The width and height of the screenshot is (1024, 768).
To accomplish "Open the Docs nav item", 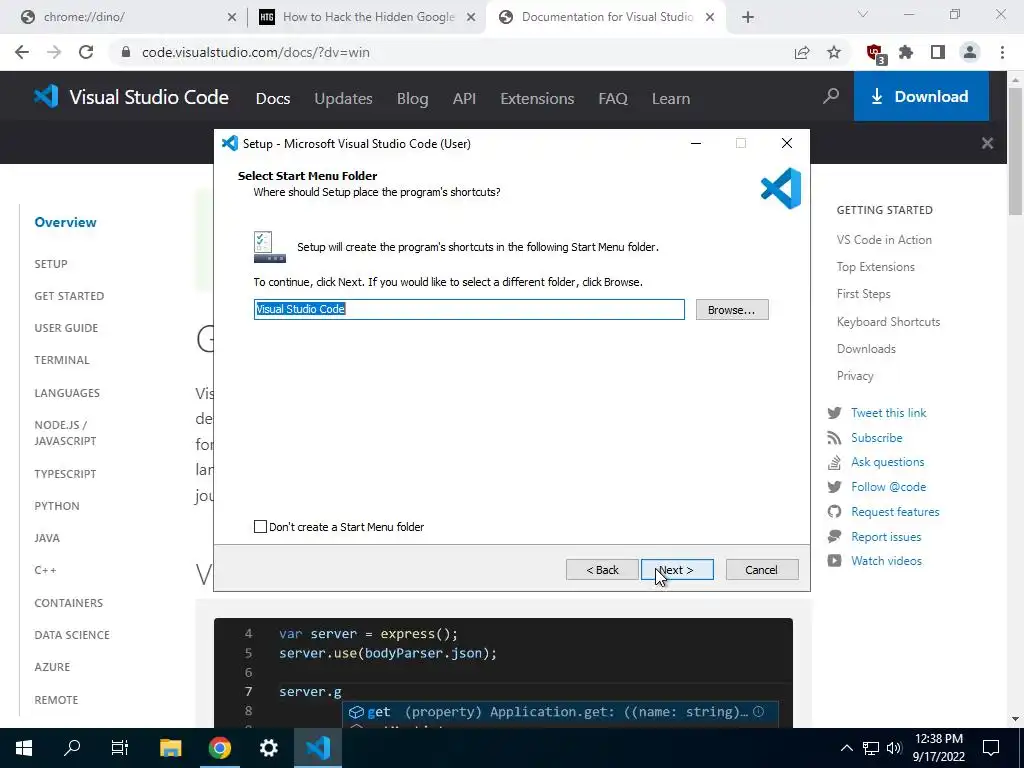I will tap(273, 99).
